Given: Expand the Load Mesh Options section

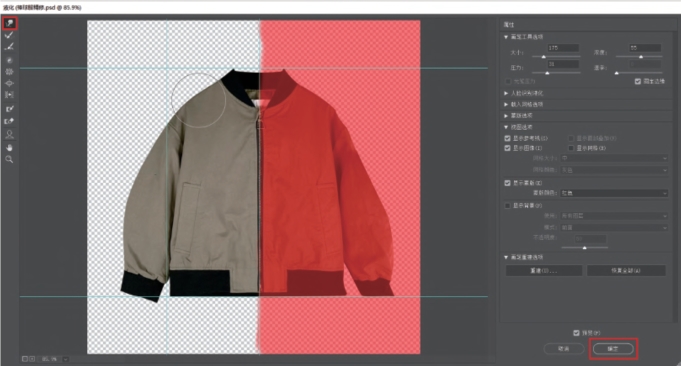Looking at the screenshot, I should (x=506, y=104).
